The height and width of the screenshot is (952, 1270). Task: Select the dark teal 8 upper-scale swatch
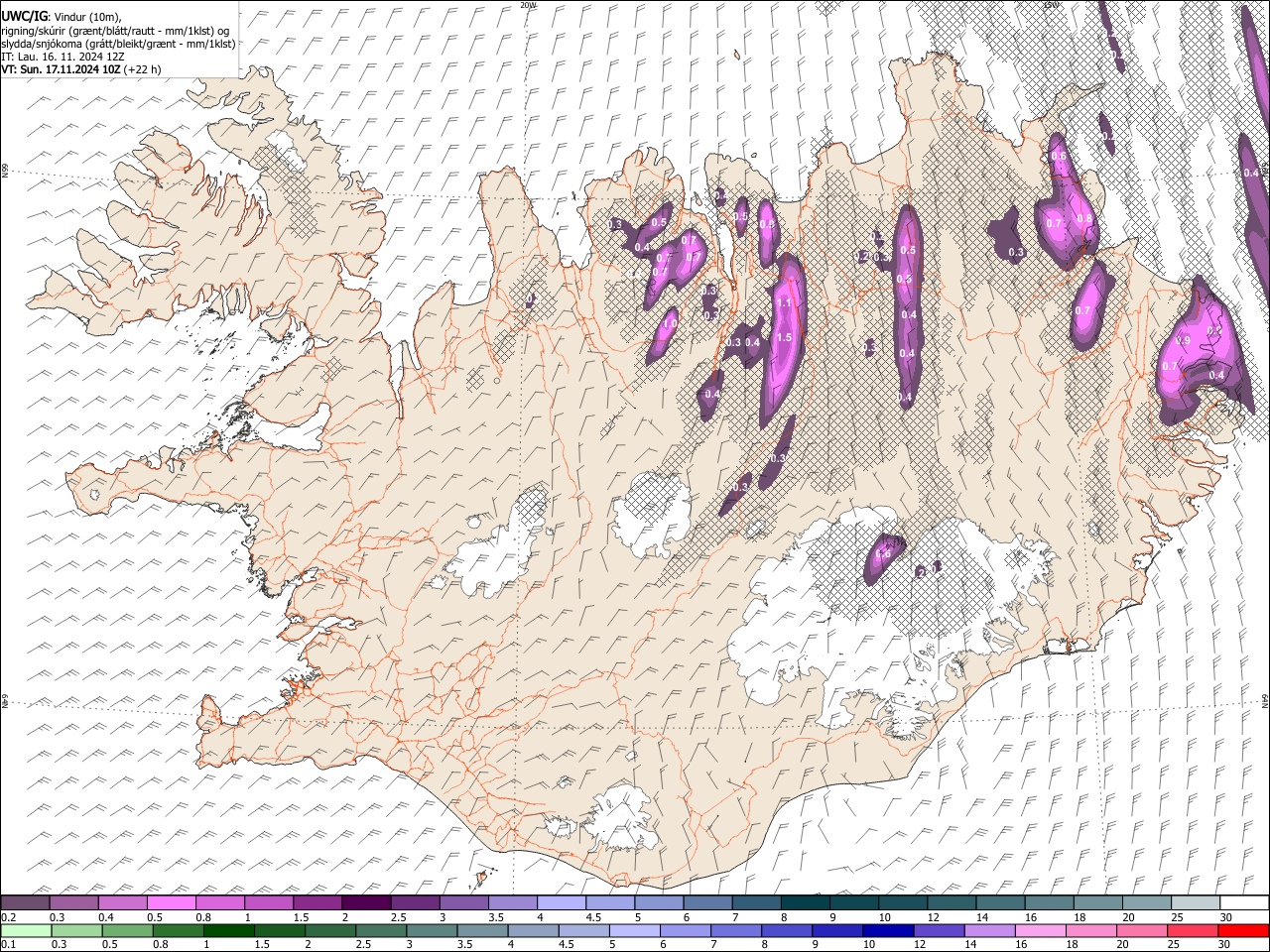806,902
